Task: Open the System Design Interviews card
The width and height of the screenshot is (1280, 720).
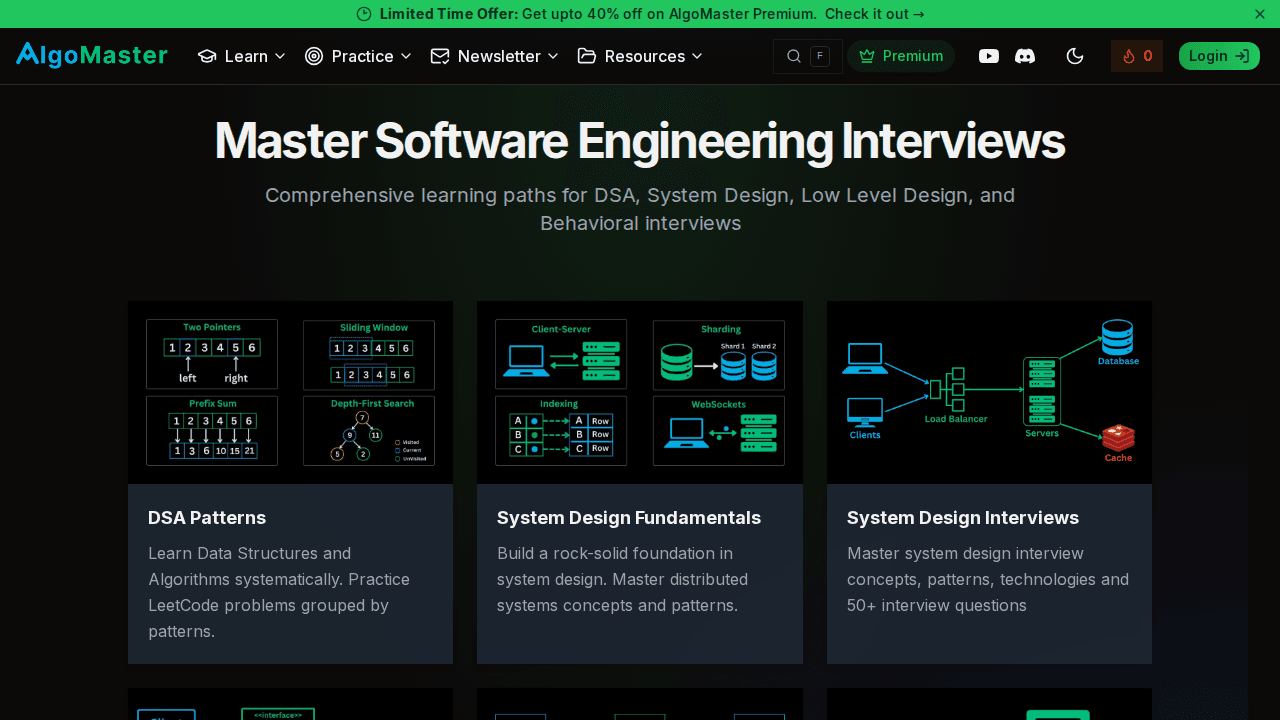Action: 989,482
